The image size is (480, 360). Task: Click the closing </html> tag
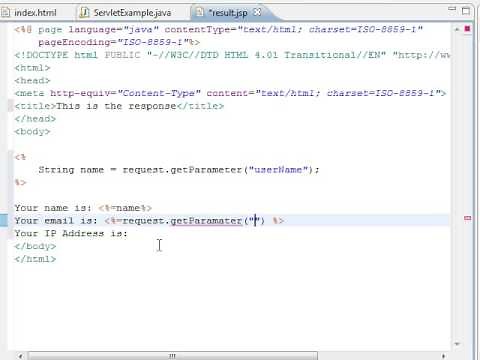(x=35, y=259)
